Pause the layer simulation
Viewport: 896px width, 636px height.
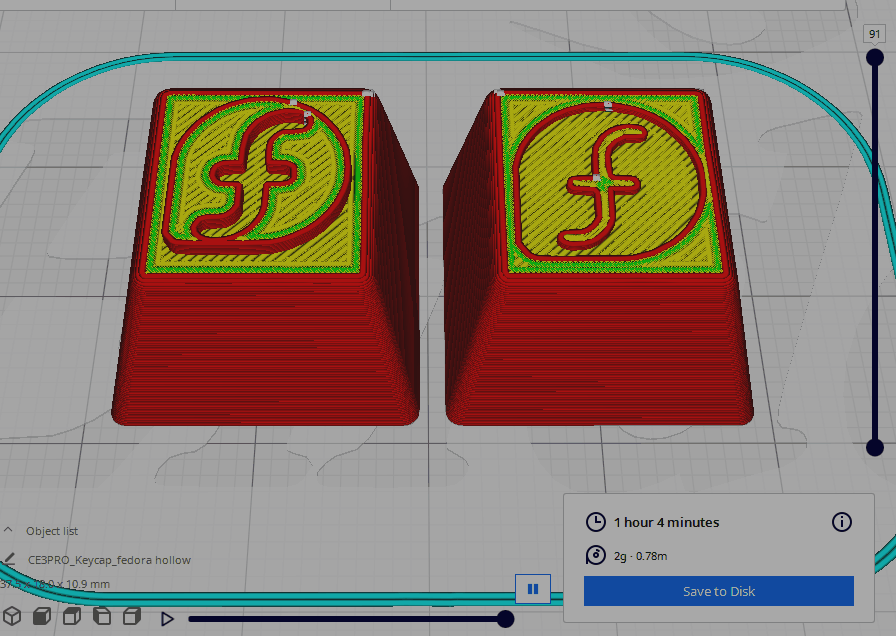point(533,589)
